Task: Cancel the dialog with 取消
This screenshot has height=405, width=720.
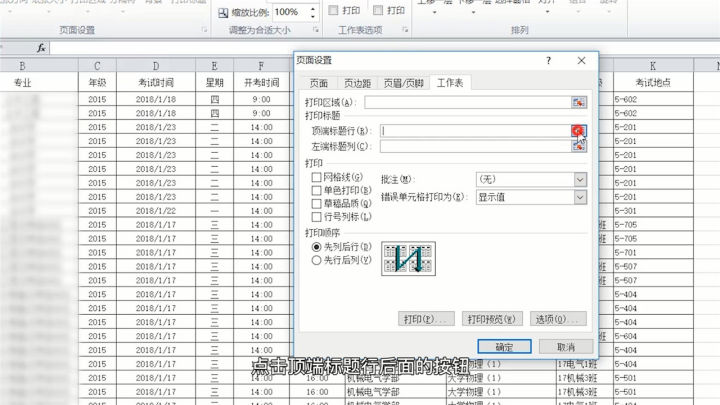Action: click(566, 347)
